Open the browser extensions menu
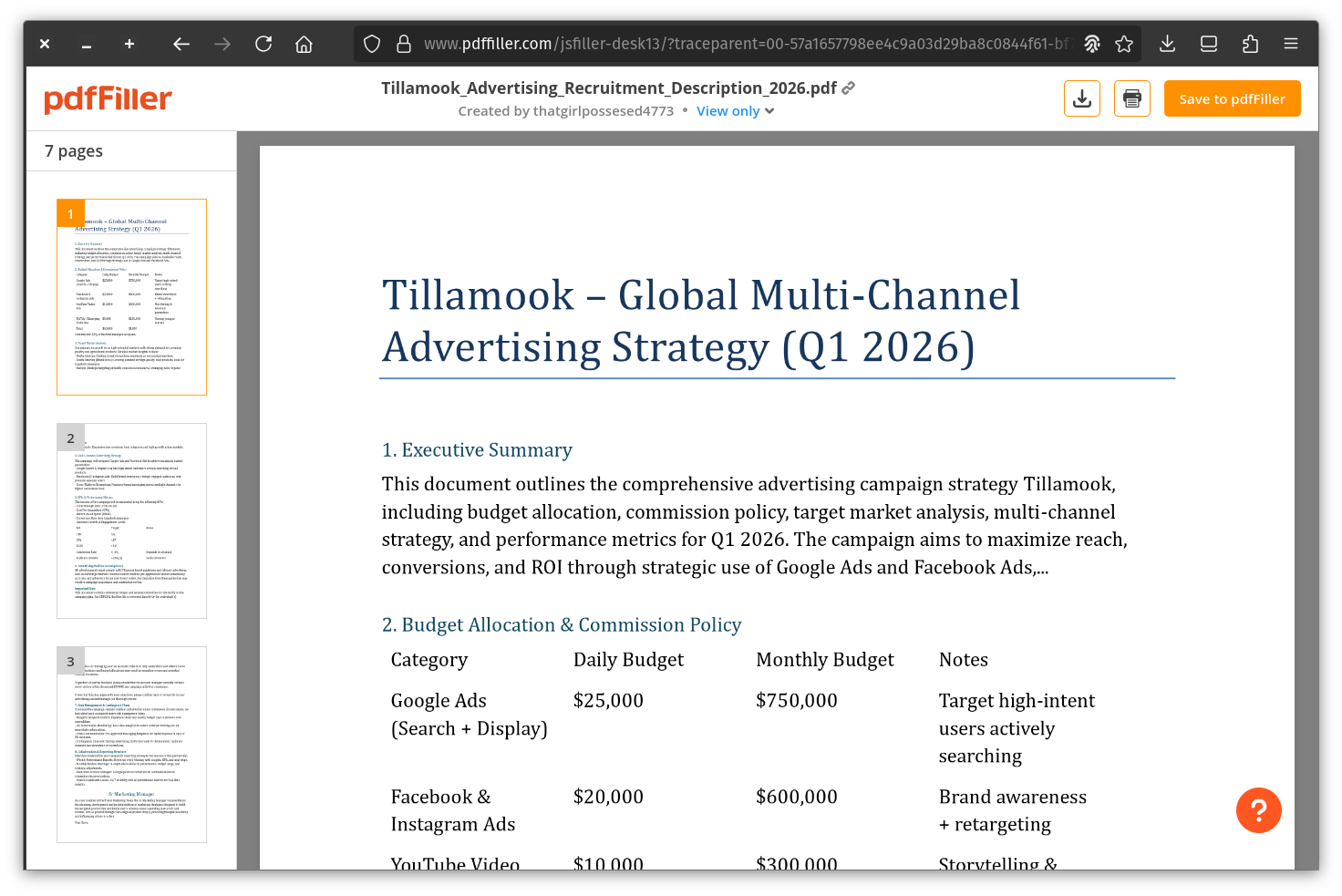The height and width of the screenshot is (896, 1342). tap(1250, 44)
